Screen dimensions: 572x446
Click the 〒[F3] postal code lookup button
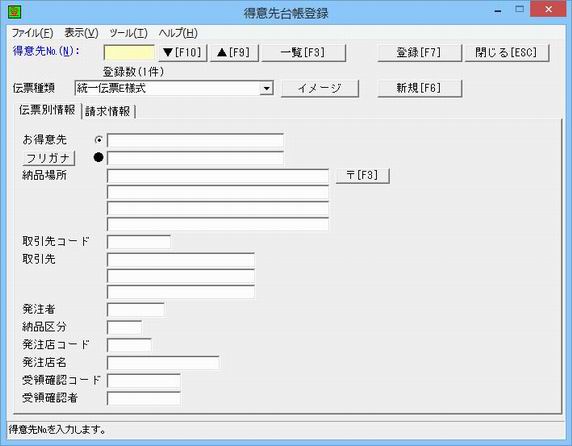pyautogui.click(x=362, y=175)
